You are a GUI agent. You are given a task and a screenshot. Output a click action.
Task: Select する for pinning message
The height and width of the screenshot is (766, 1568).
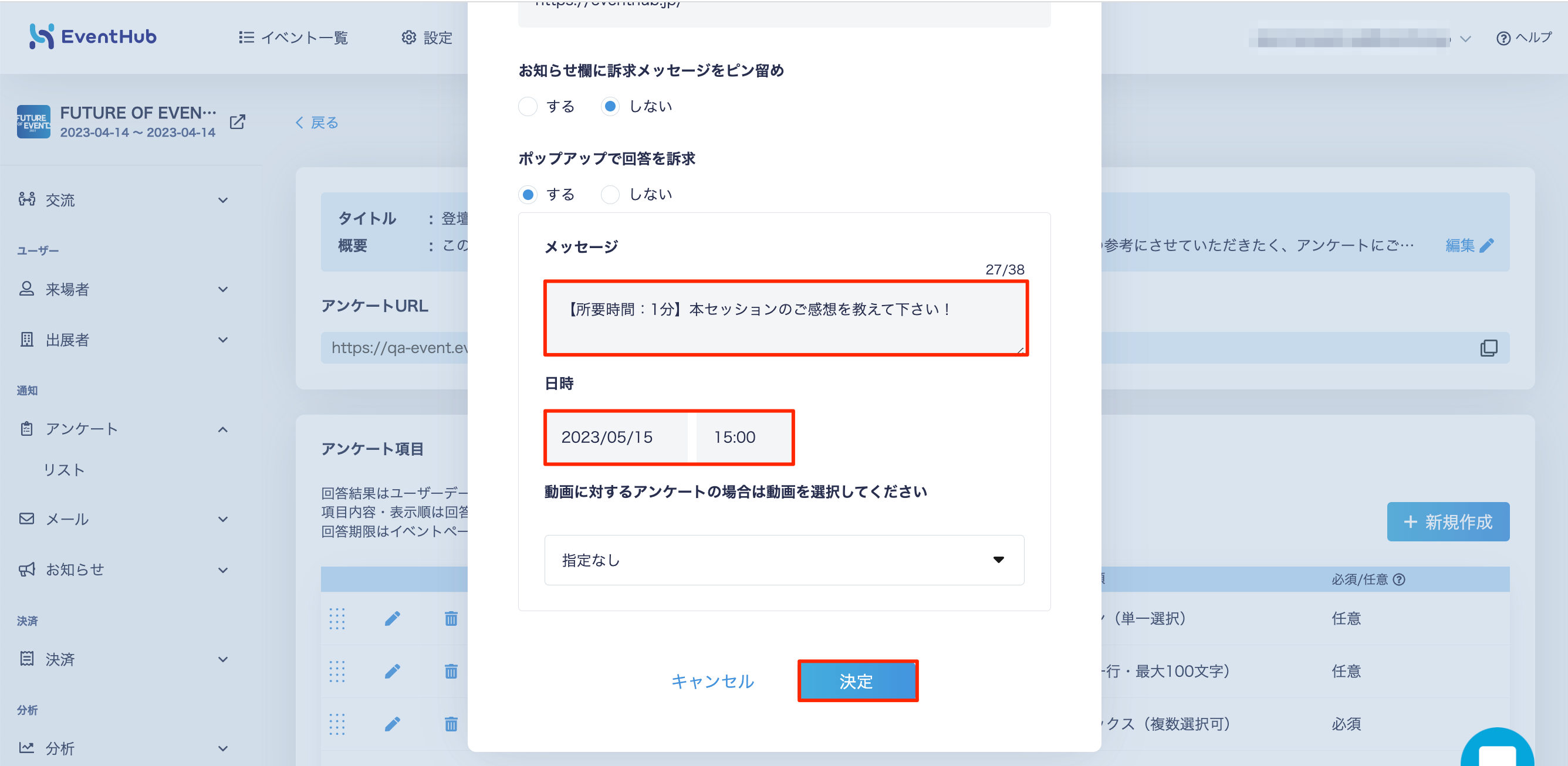528,107
